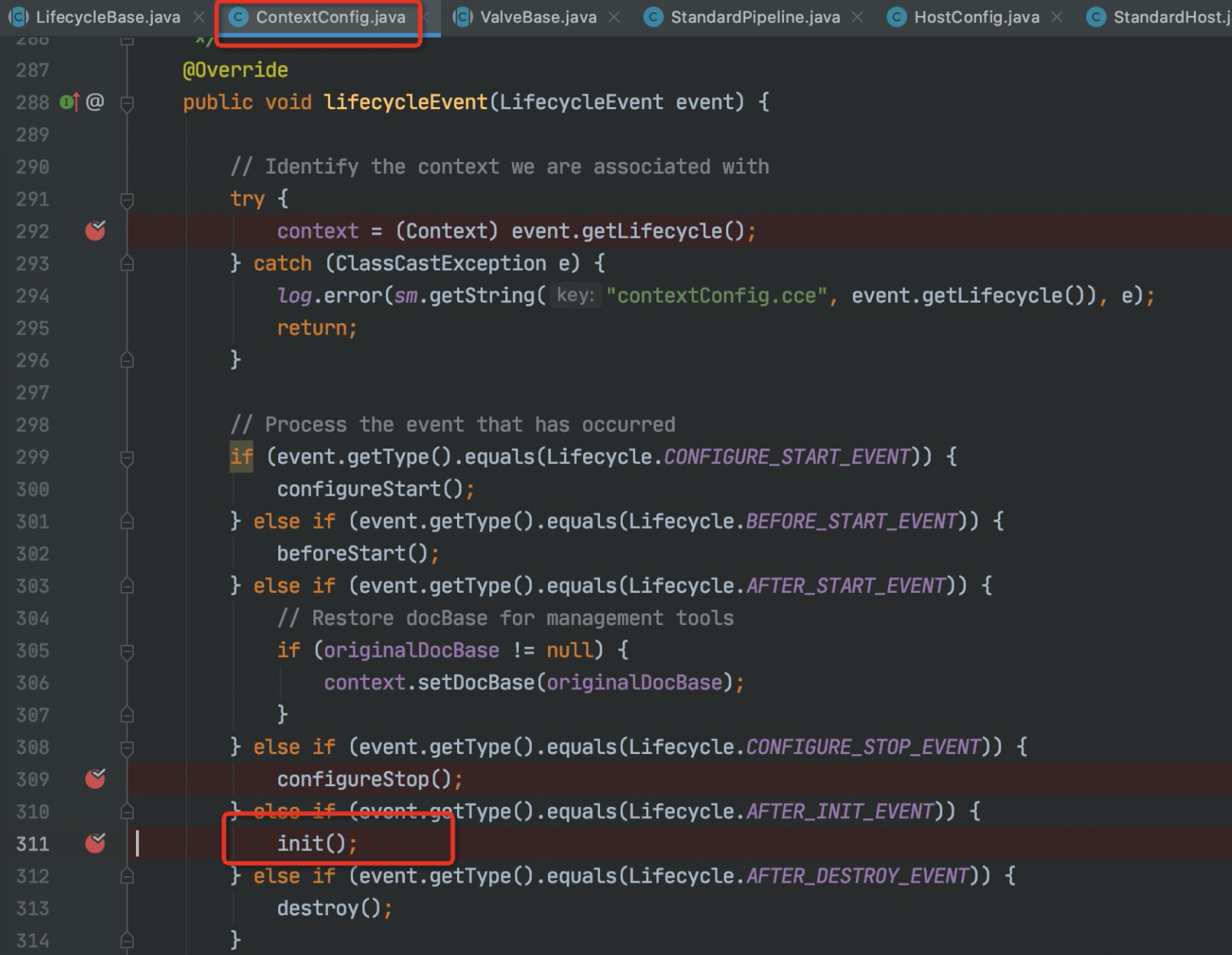Screen dimensions: 1232x955
Task: Open the ValveBase.java tab
Action: click(538, 17)
